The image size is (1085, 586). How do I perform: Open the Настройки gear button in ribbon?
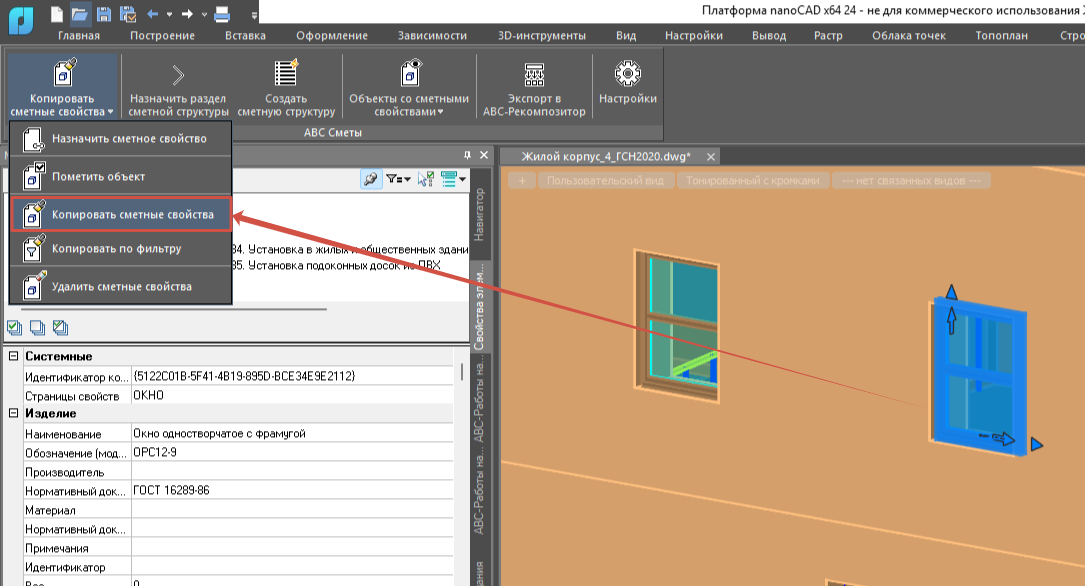[x=628, y=82]
